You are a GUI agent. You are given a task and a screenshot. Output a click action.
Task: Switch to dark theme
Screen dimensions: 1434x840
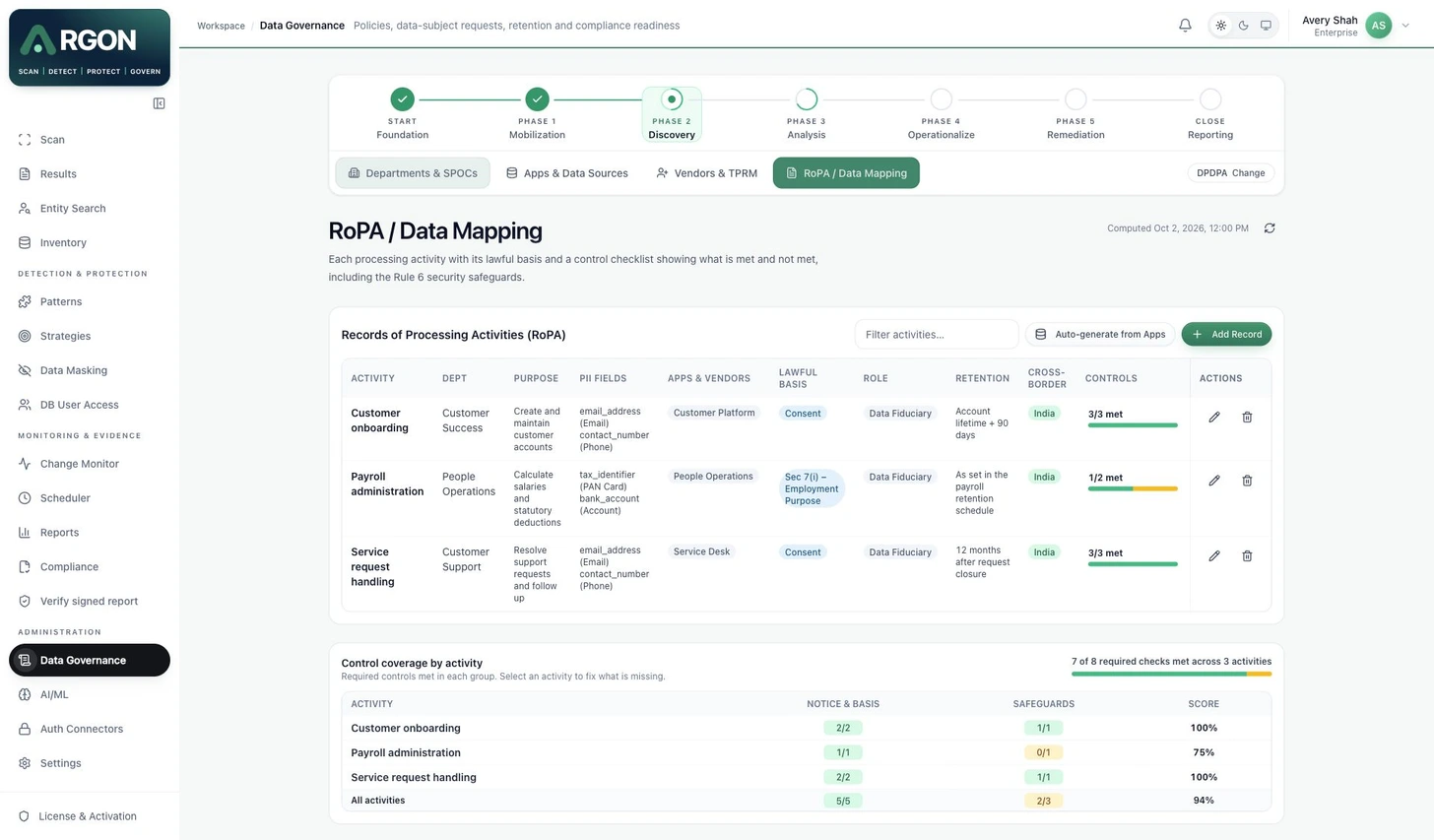click(x=1244, y=26)
